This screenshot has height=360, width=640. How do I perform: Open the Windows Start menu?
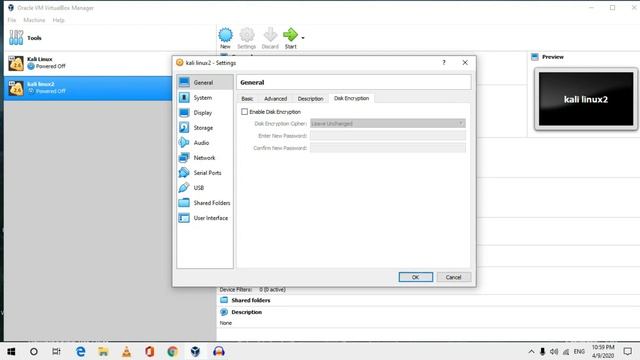coord(11,351)
